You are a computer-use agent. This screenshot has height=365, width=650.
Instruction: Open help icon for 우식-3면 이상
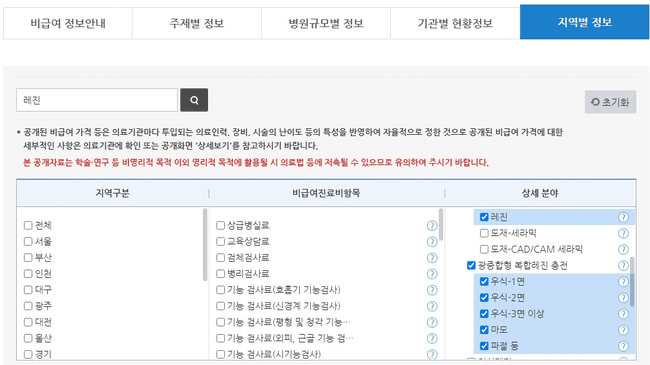point(623,314)
